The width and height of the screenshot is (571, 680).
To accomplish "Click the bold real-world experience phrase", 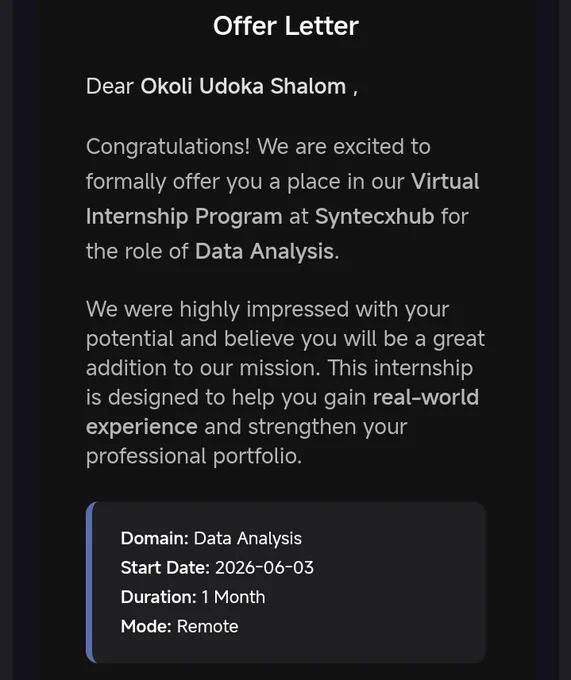I will 283,412.
